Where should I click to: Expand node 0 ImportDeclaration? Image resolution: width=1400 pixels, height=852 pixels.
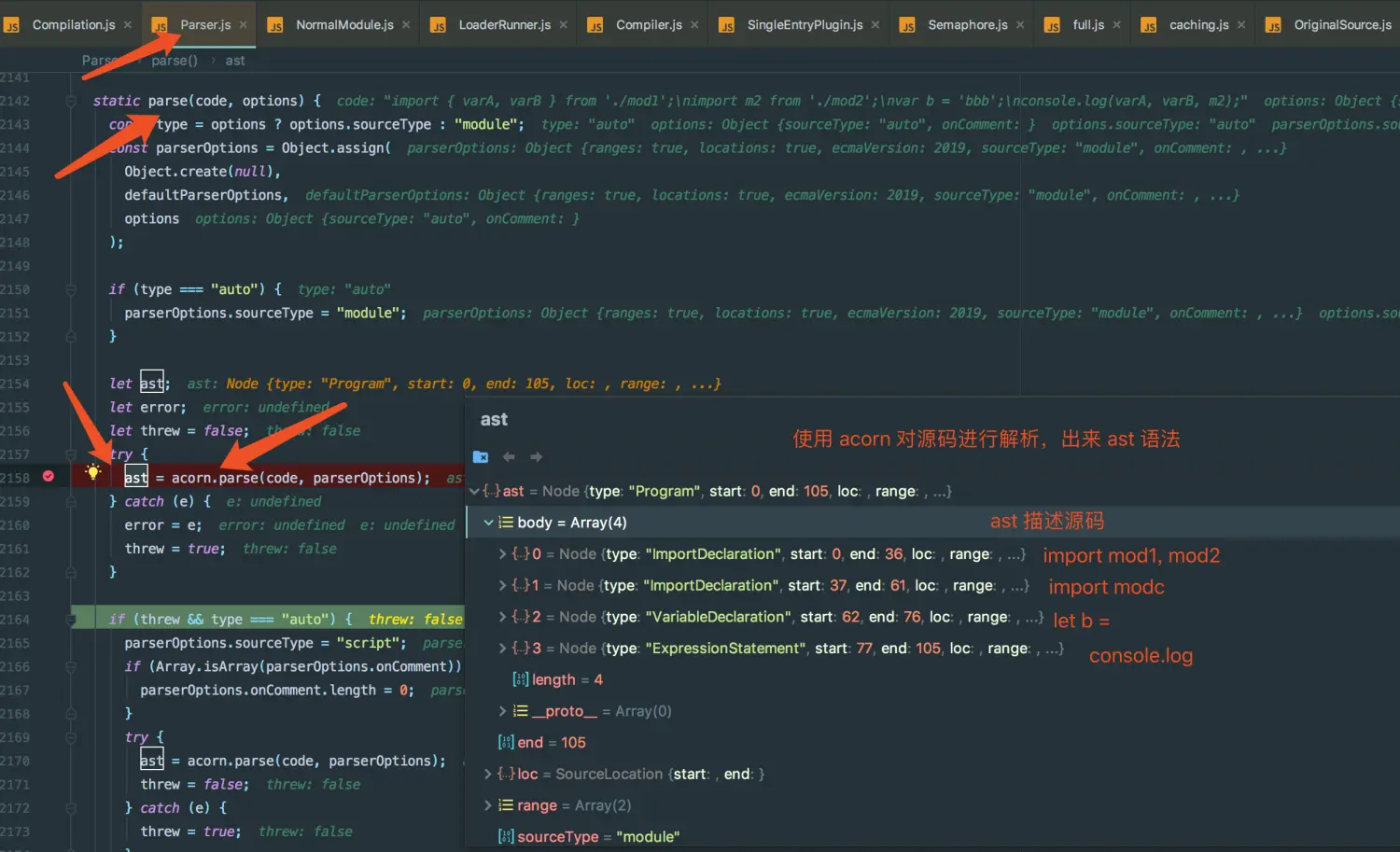(x=502, y=554)
